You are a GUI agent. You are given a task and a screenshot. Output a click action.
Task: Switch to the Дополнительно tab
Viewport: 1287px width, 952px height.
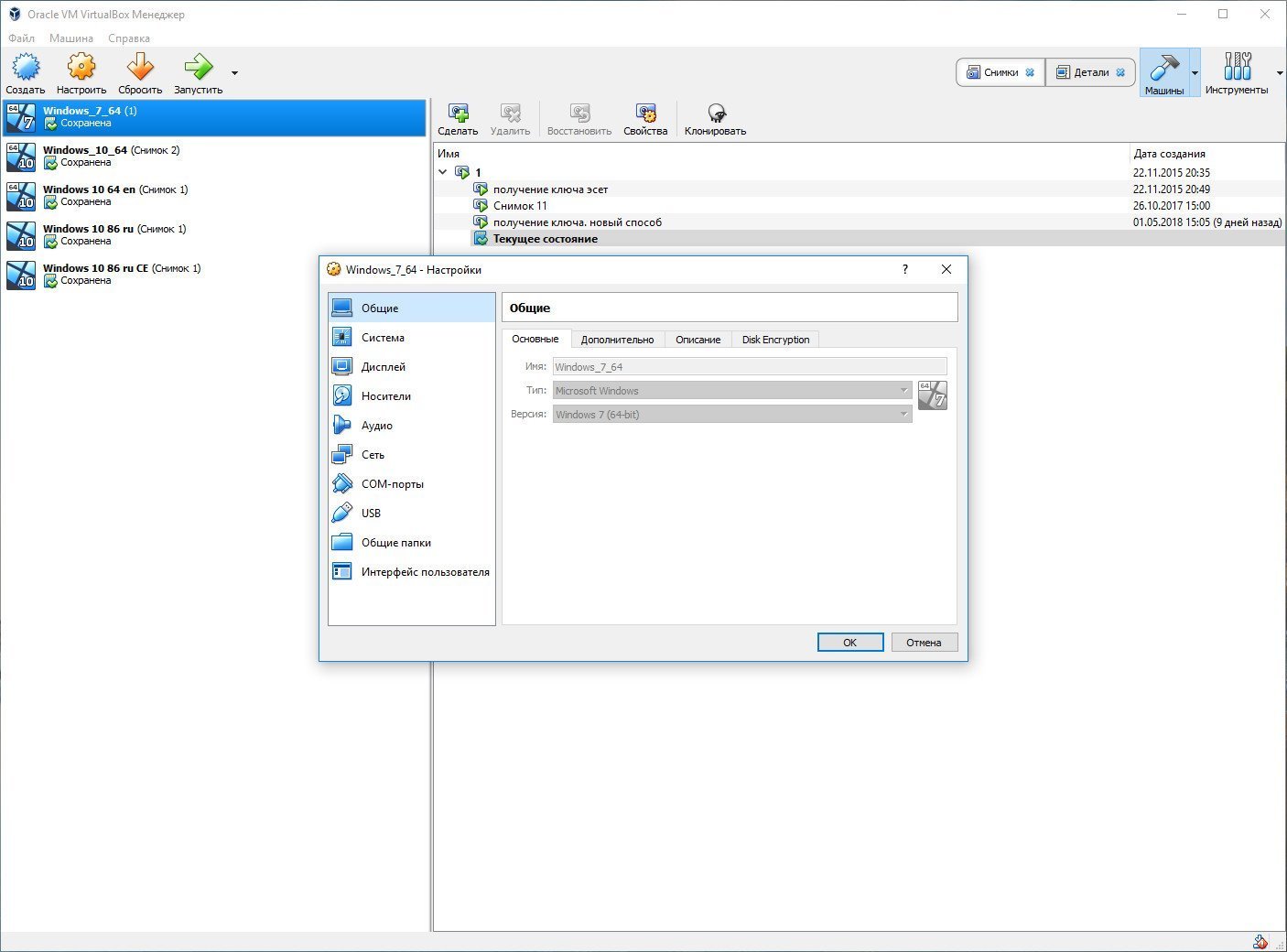click(x=618, y=340)
